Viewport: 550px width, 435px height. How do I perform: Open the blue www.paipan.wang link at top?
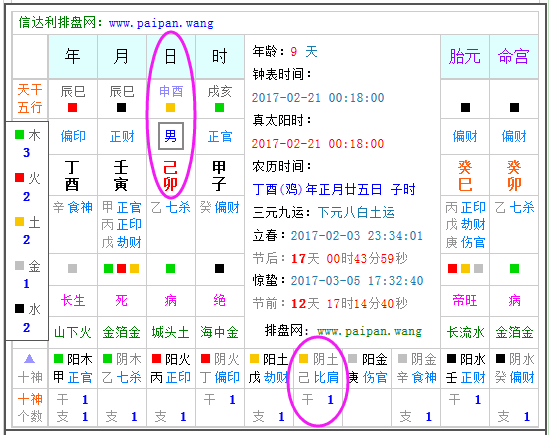(x=161, y=23)
